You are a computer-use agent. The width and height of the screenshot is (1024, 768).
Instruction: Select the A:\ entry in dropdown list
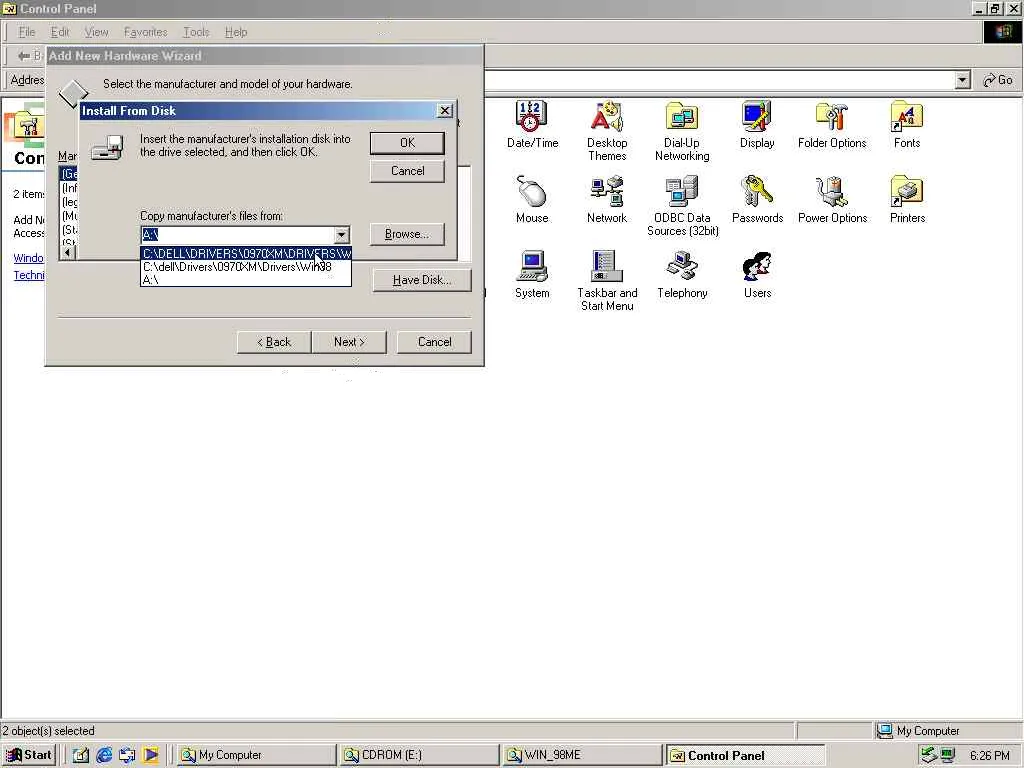pyautogui.click(x=246, y=280)
